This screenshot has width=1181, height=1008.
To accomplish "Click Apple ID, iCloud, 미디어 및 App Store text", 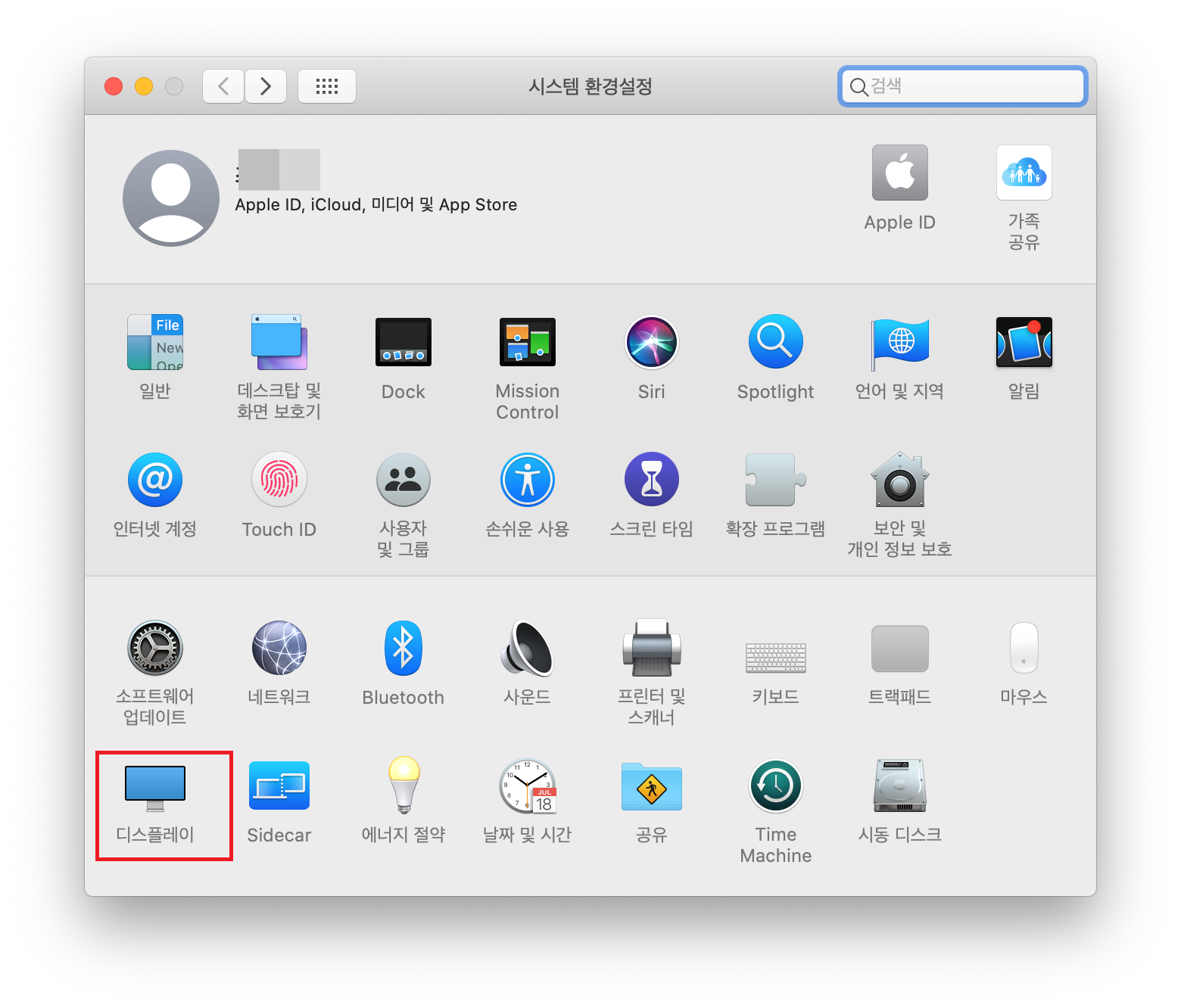I will 376,205.
